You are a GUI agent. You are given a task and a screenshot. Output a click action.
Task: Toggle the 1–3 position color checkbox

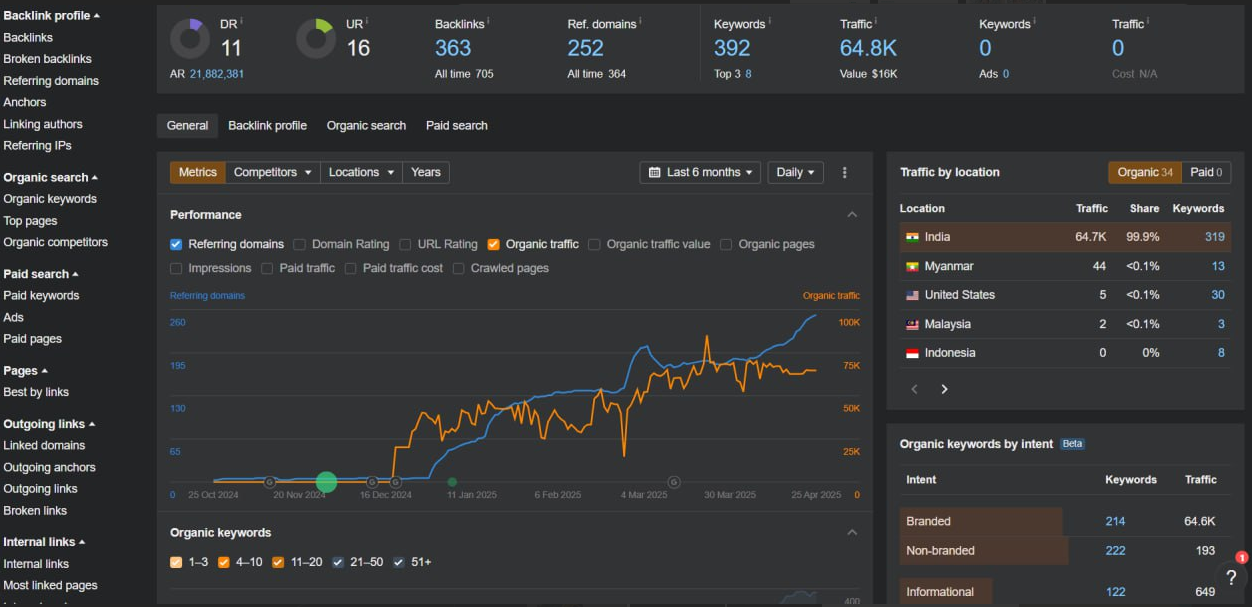pyautogui.click(x=176, y=562)
